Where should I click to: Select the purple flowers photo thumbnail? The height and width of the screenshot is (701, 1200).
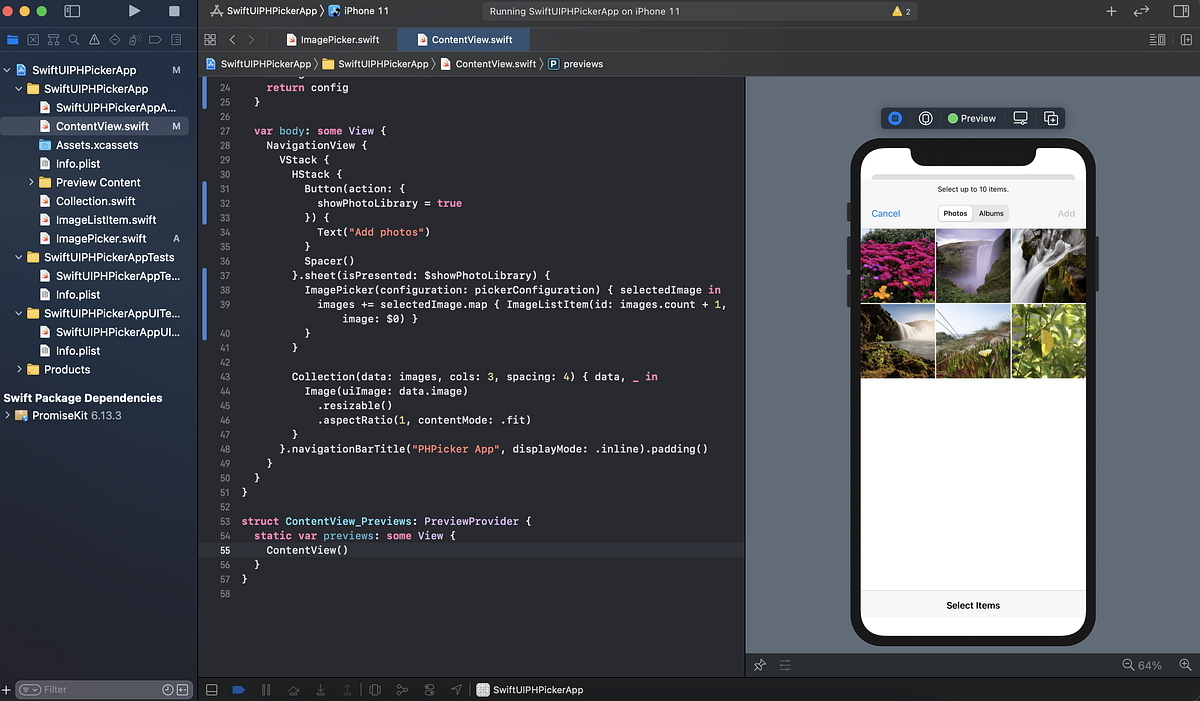click(897, 265)
